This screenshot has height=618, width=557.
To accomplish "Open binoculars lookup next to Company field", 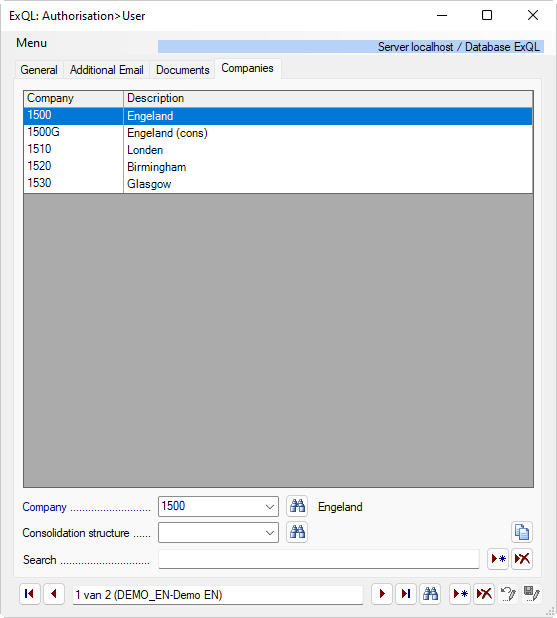I will pyautogui.click(x=297, y=506).
